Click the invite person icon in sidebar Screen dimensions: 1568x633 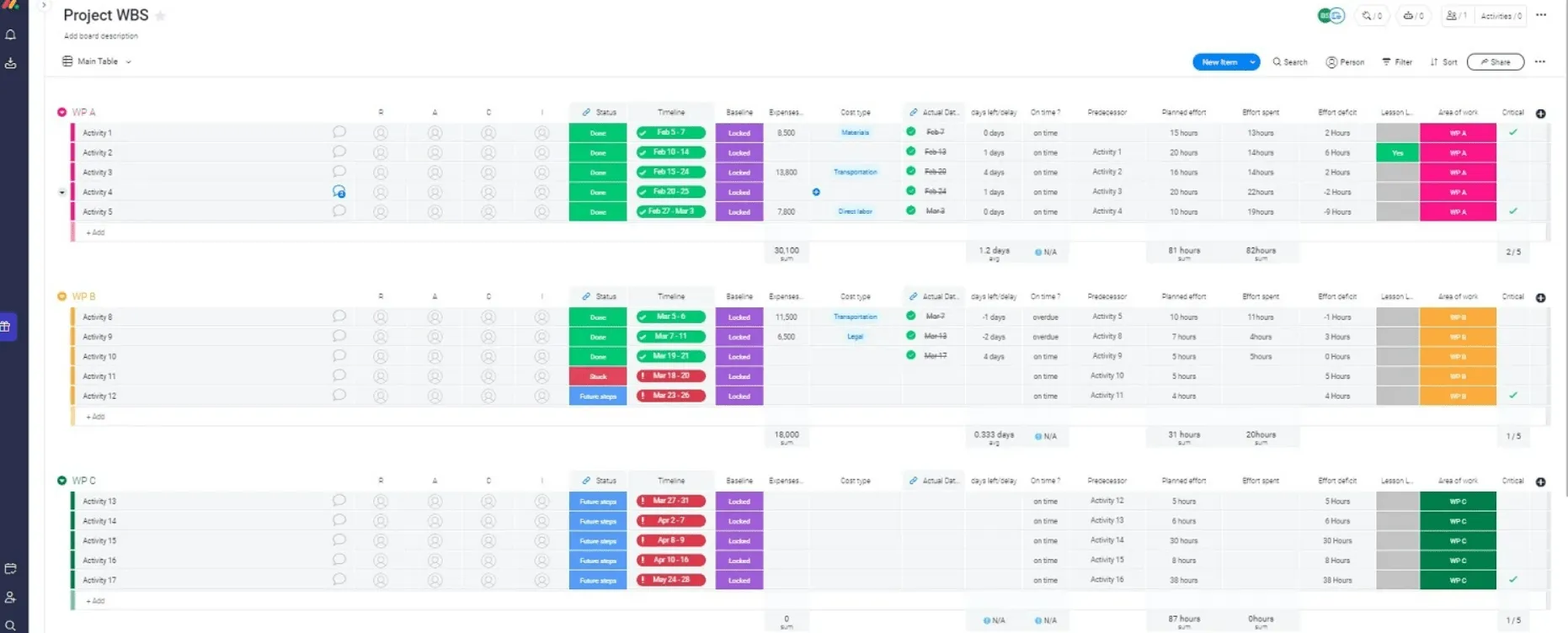point(11,598)
